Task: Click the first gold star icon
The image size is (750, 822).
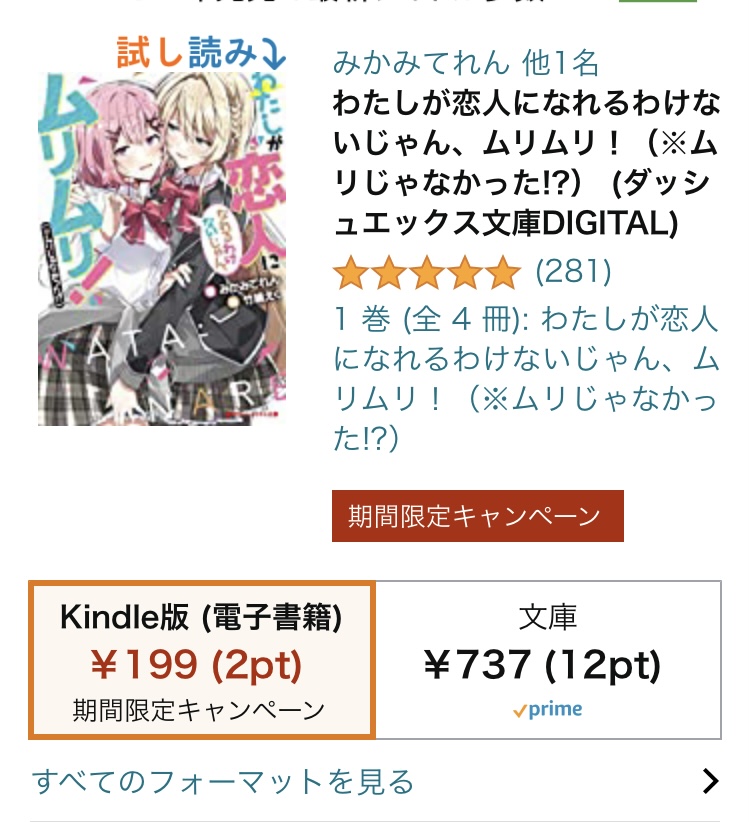Action: [x=351, y=273]
